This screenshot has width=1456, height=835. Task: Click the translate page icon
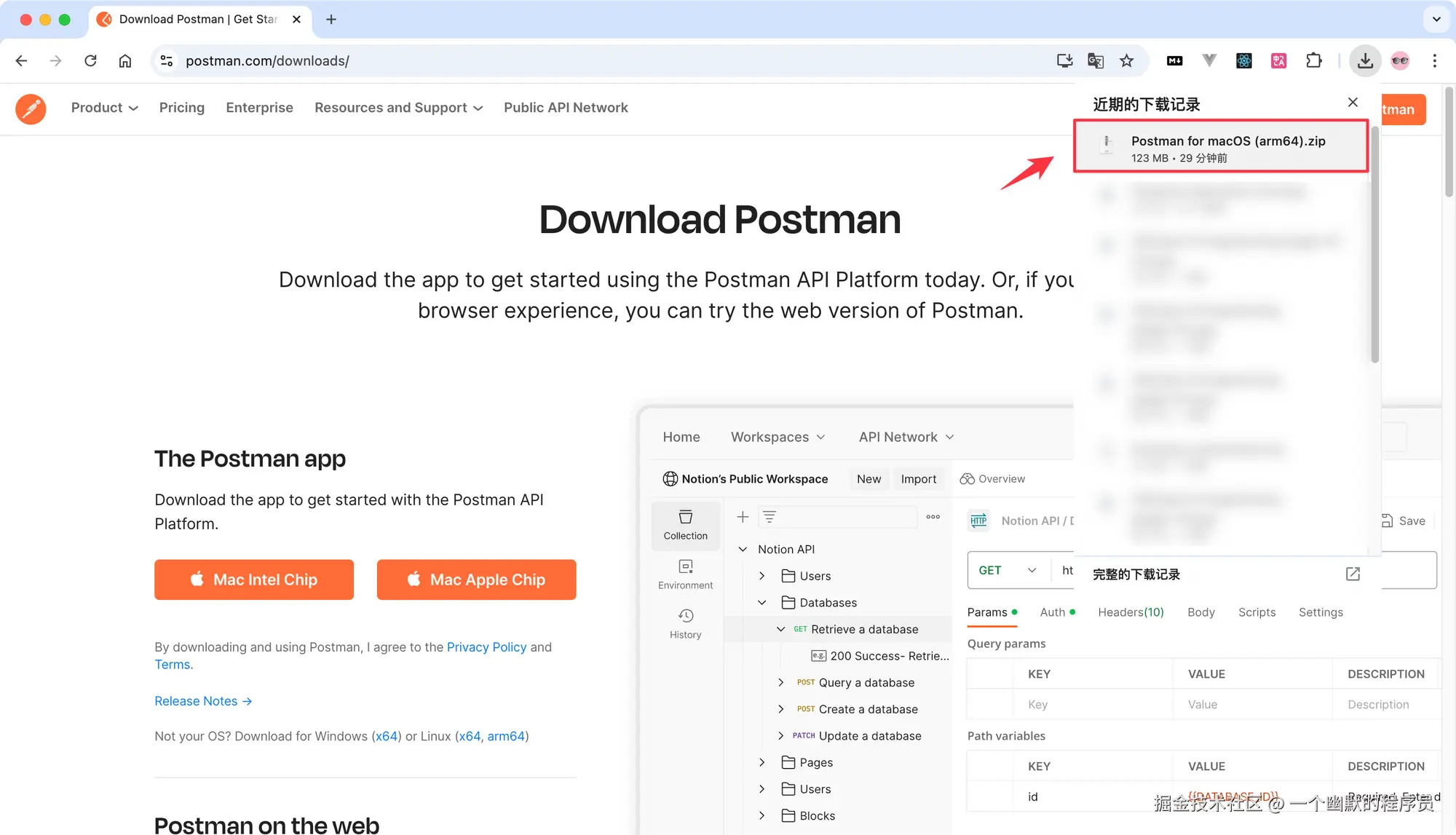(1096, 60)
